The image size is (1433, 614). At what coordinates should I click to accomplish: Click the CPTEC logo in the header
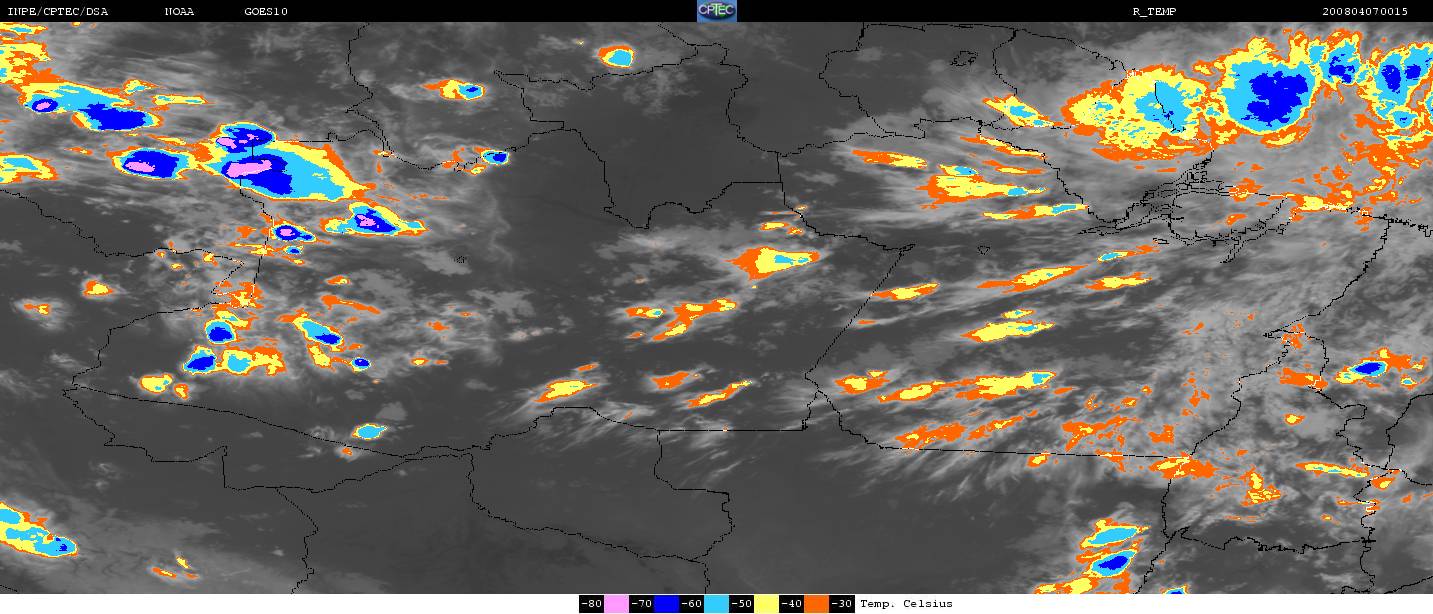point(716,11)
